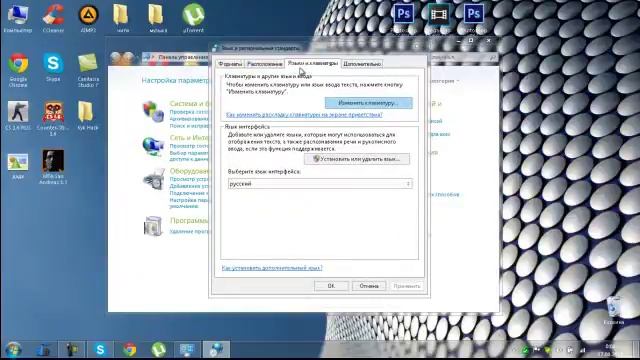Click Установить или удалить язык button
Viewport: 640px width, 360px height.
(x=357, y=159)
